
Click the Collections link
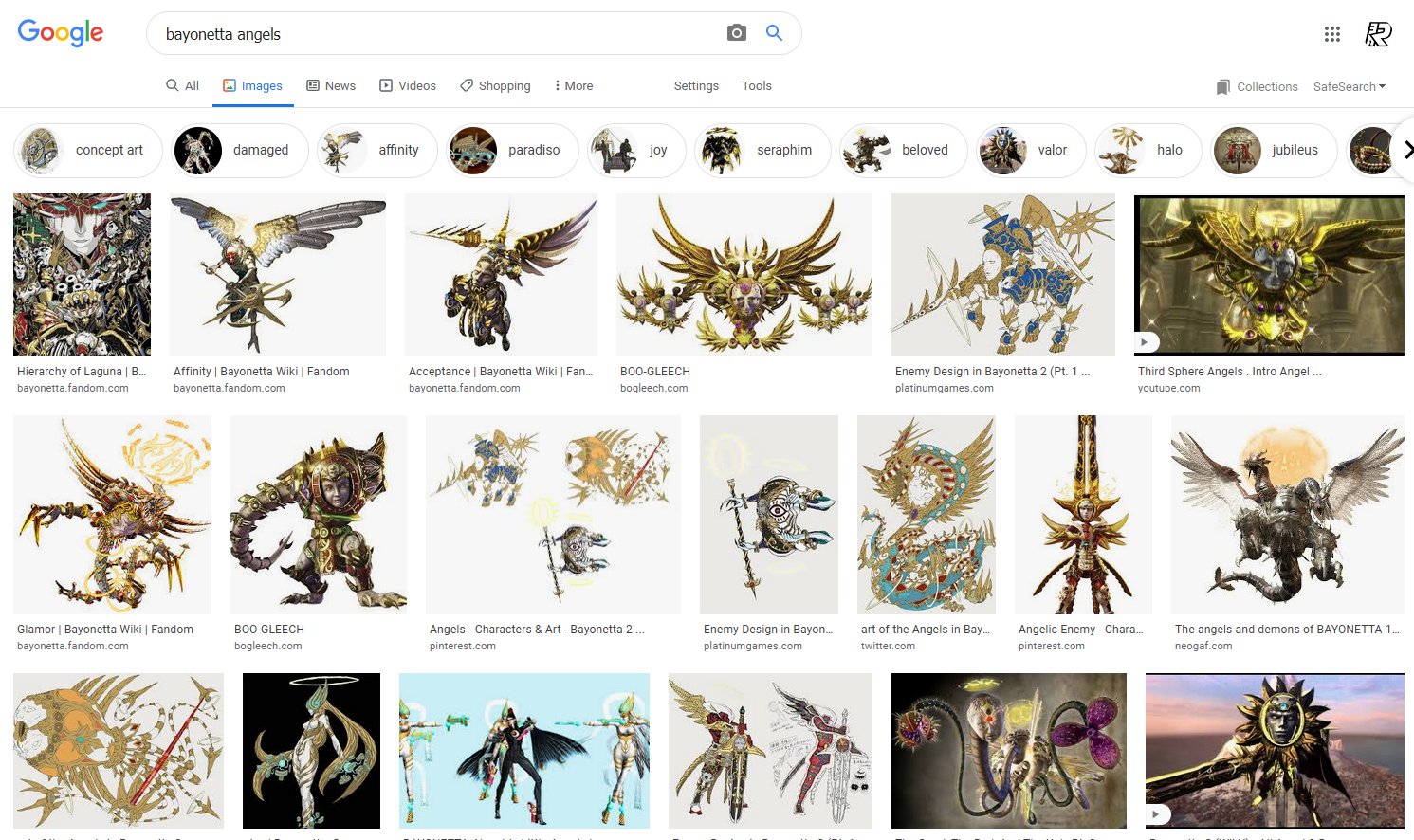pos(1267,86)
